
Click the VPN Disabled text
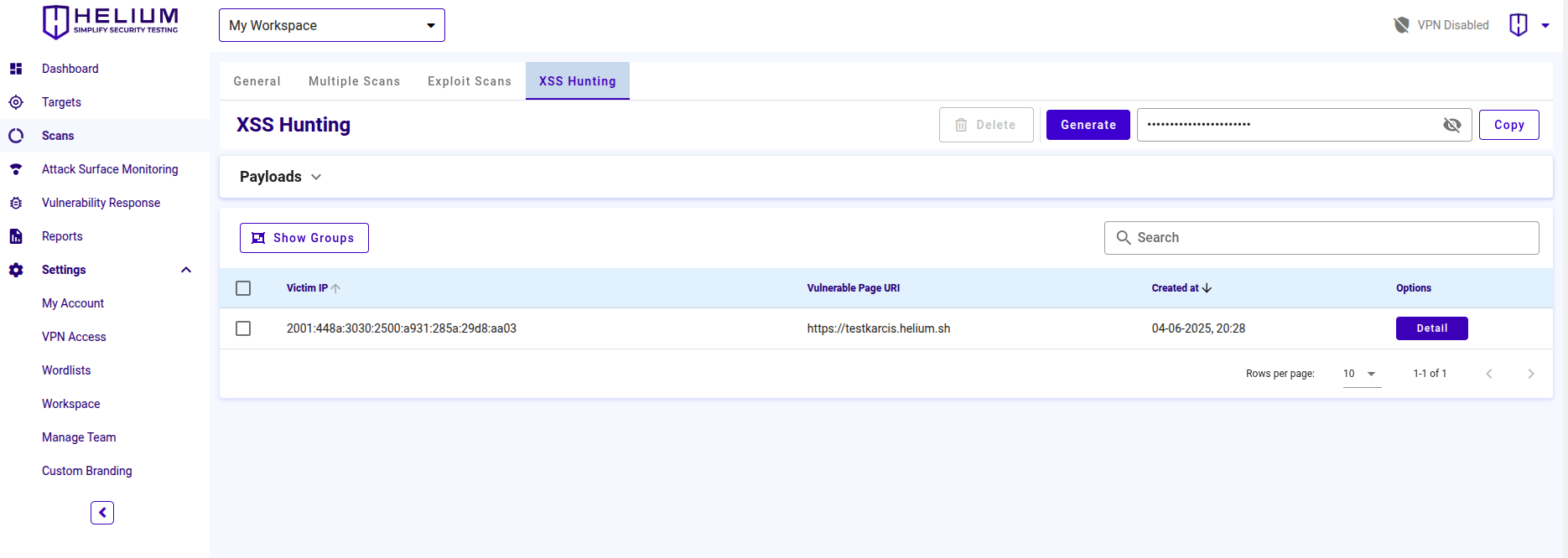(x=1453, y=25)
